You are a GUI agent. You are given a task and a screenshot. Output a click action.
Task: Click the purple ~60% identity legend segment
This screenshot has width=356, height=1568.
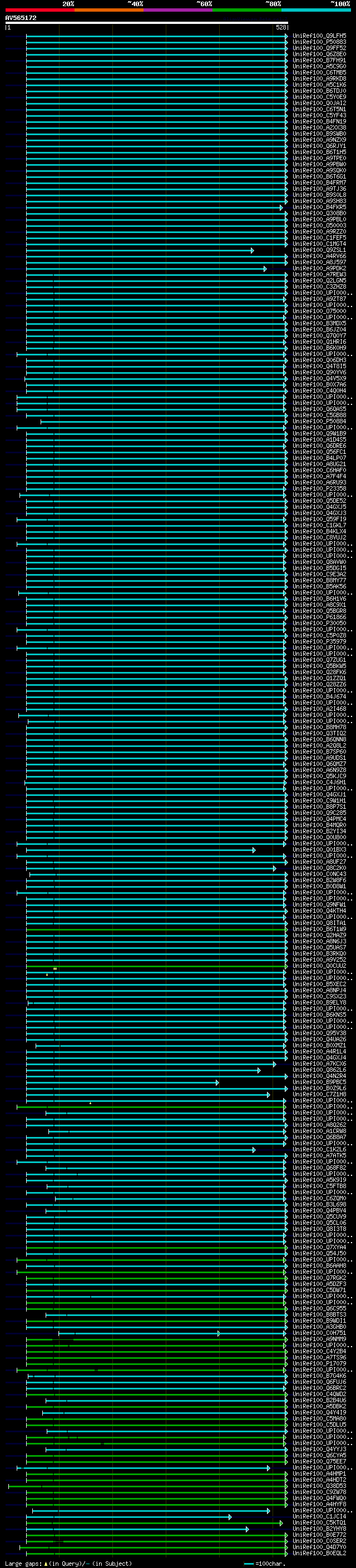click(x=179, y=10)
